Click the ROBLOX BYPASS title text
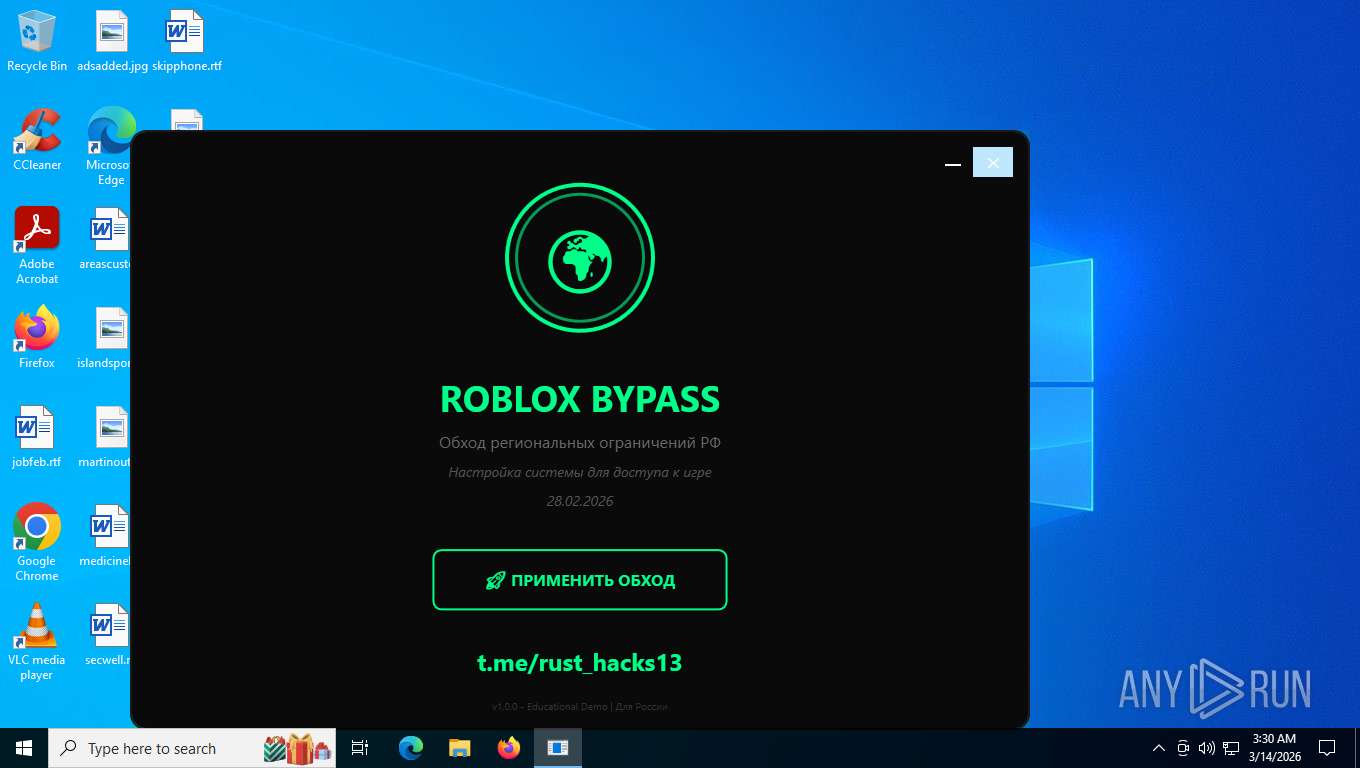The width and height of the screenshot is (1360, 768). (580, 400)
